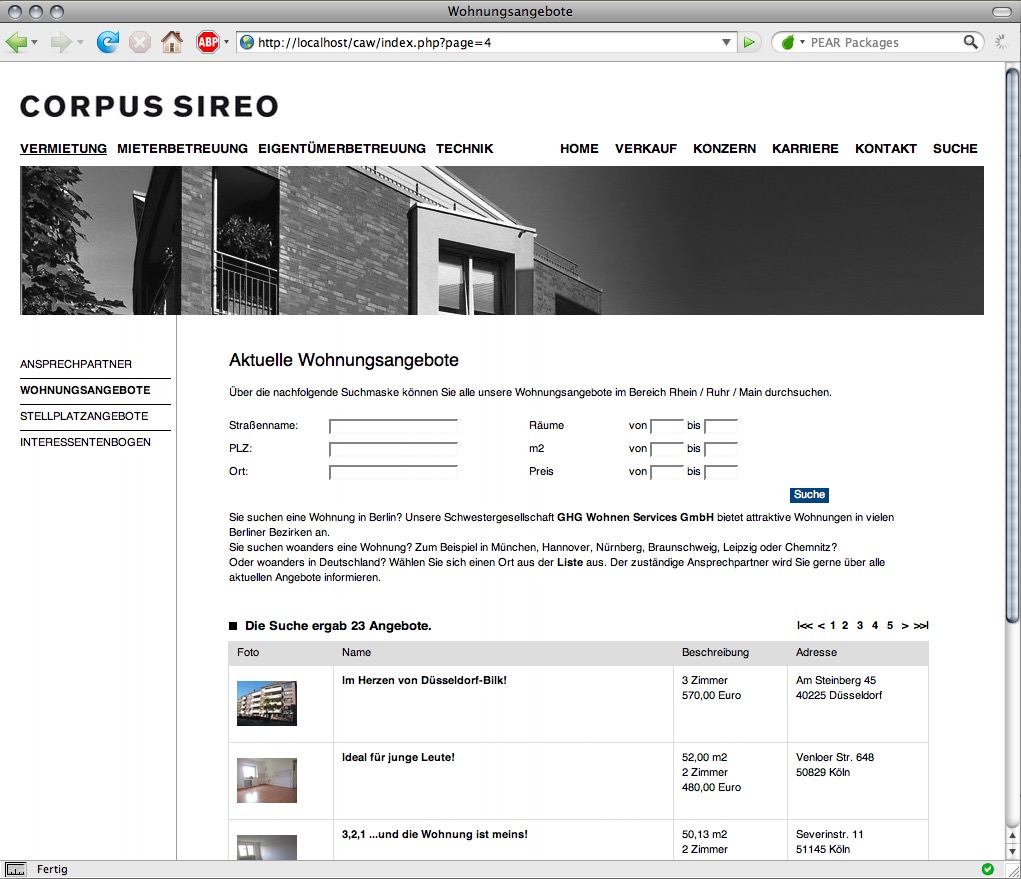Viewport: 1021px width, 879px height.
Task: Click the Reload page icon
Action: click(x=107, y=42)
